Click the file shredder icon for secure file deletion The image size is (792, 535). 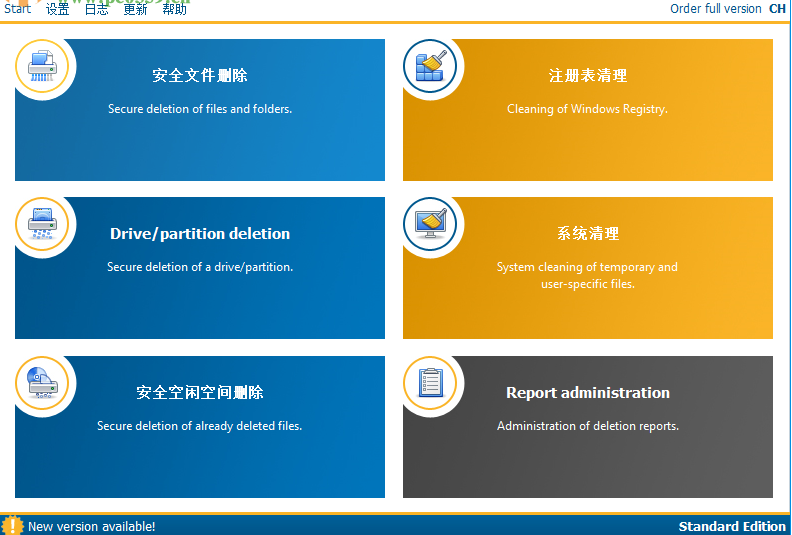coord(42,66)
